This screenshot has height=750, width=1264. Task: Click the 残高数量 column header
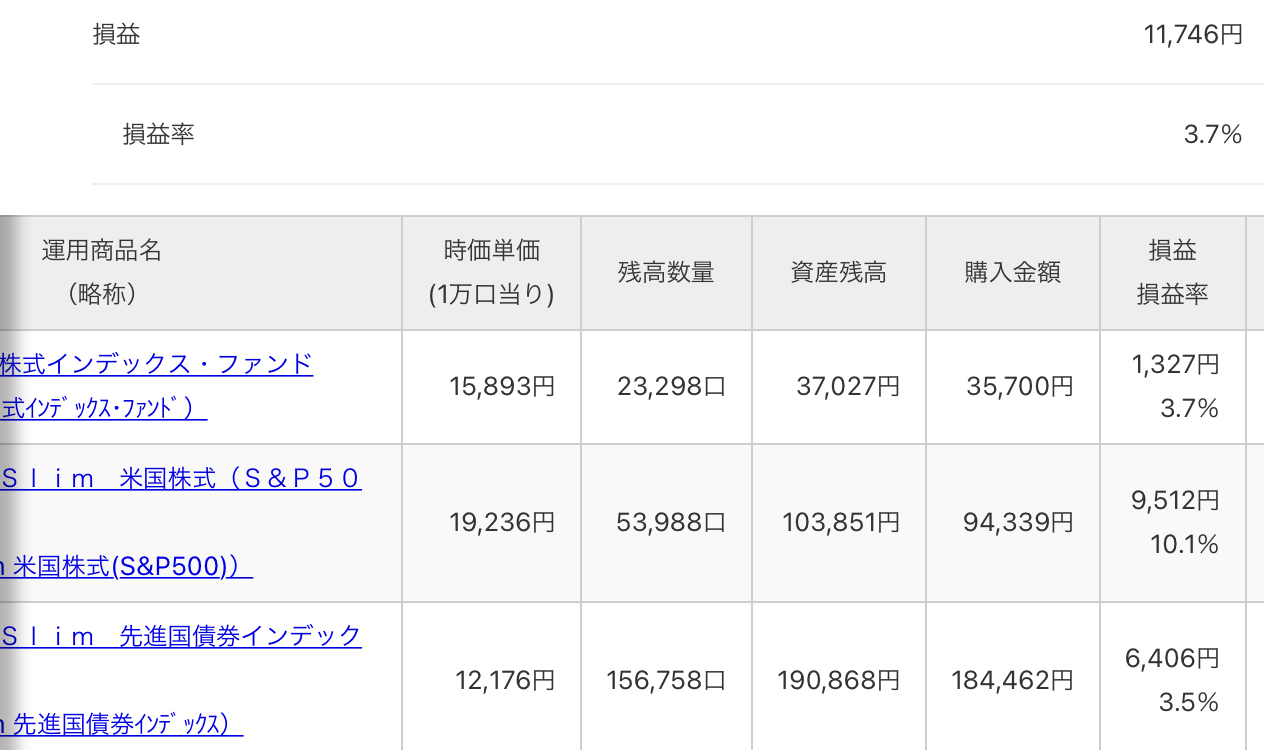click(x=666, y=272)
